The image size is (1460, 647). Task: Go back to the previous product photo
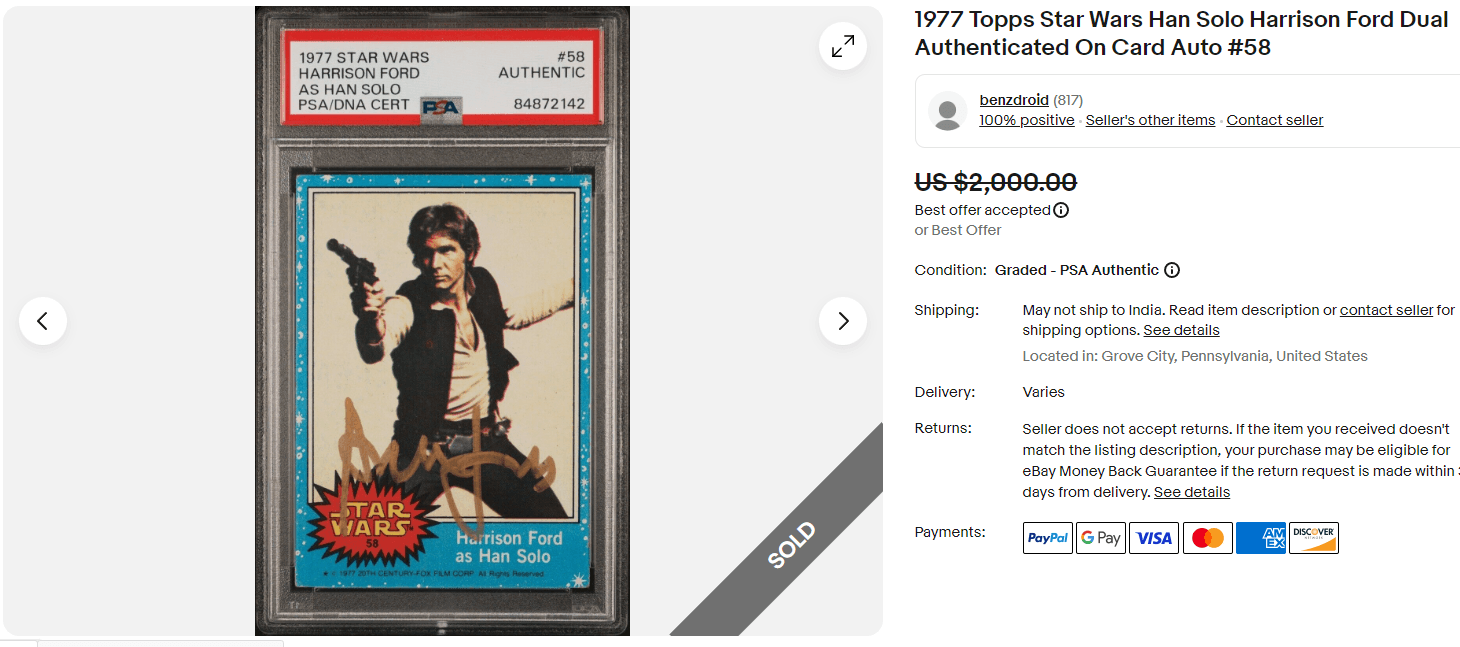coord(43,320)
